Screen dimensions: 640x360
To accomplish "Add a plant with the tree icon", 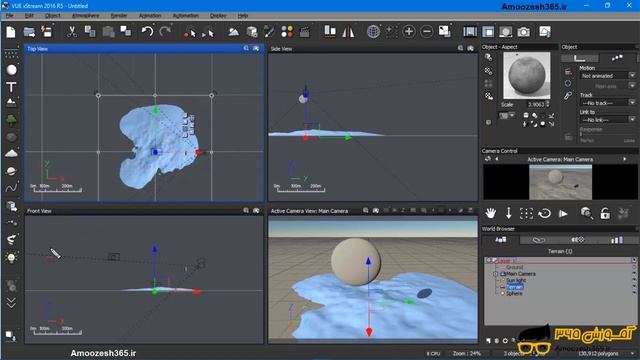I will coord(11,120).
